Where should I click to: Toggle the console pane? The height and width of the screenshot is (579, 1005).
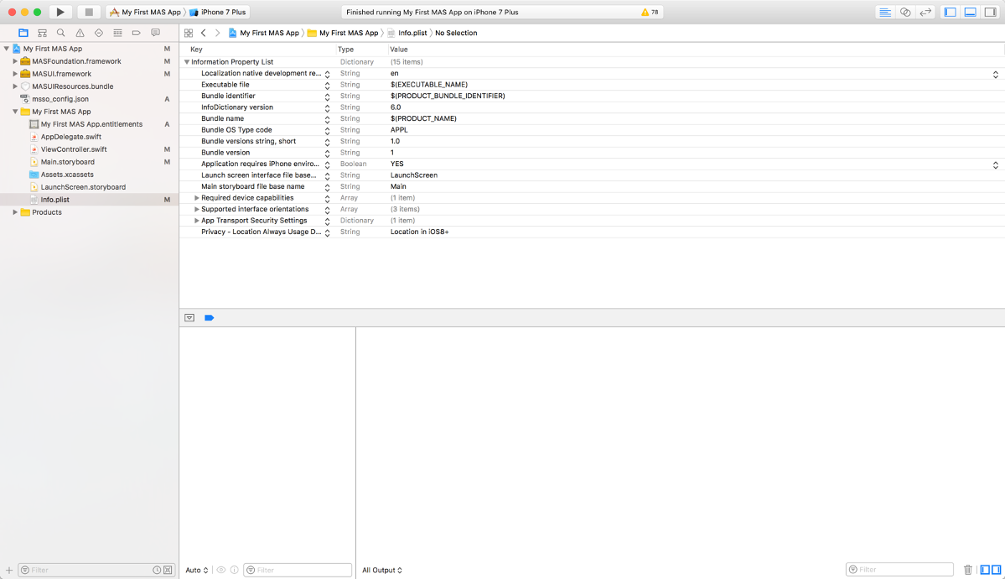(x=996, y=569)
